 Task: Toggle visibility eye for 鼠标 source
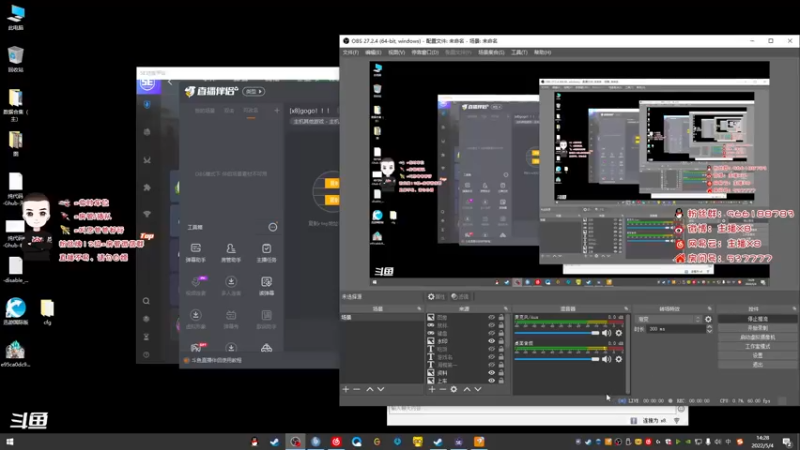coord(491,325)
